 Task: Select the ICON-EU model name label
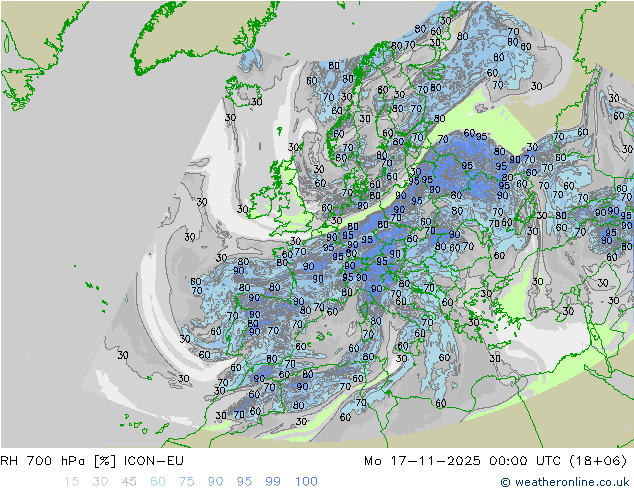pos(154,461)
